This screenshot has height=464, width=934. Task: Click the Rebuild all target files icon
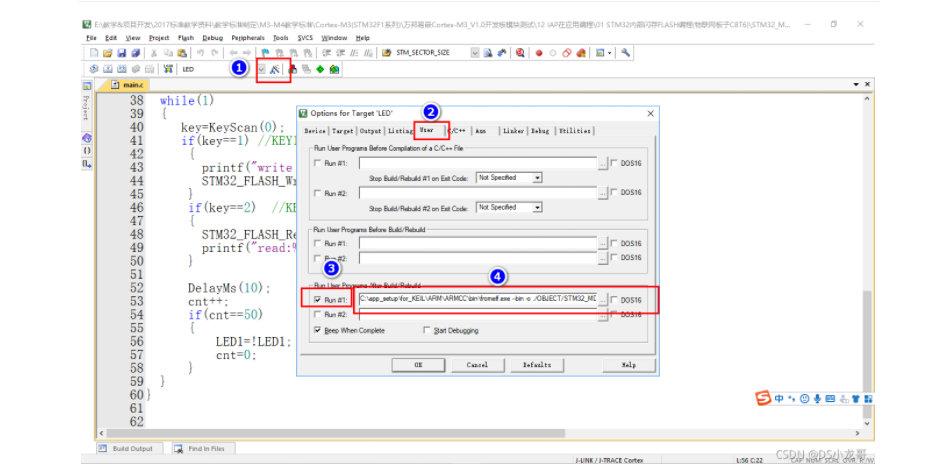[122, 69]
